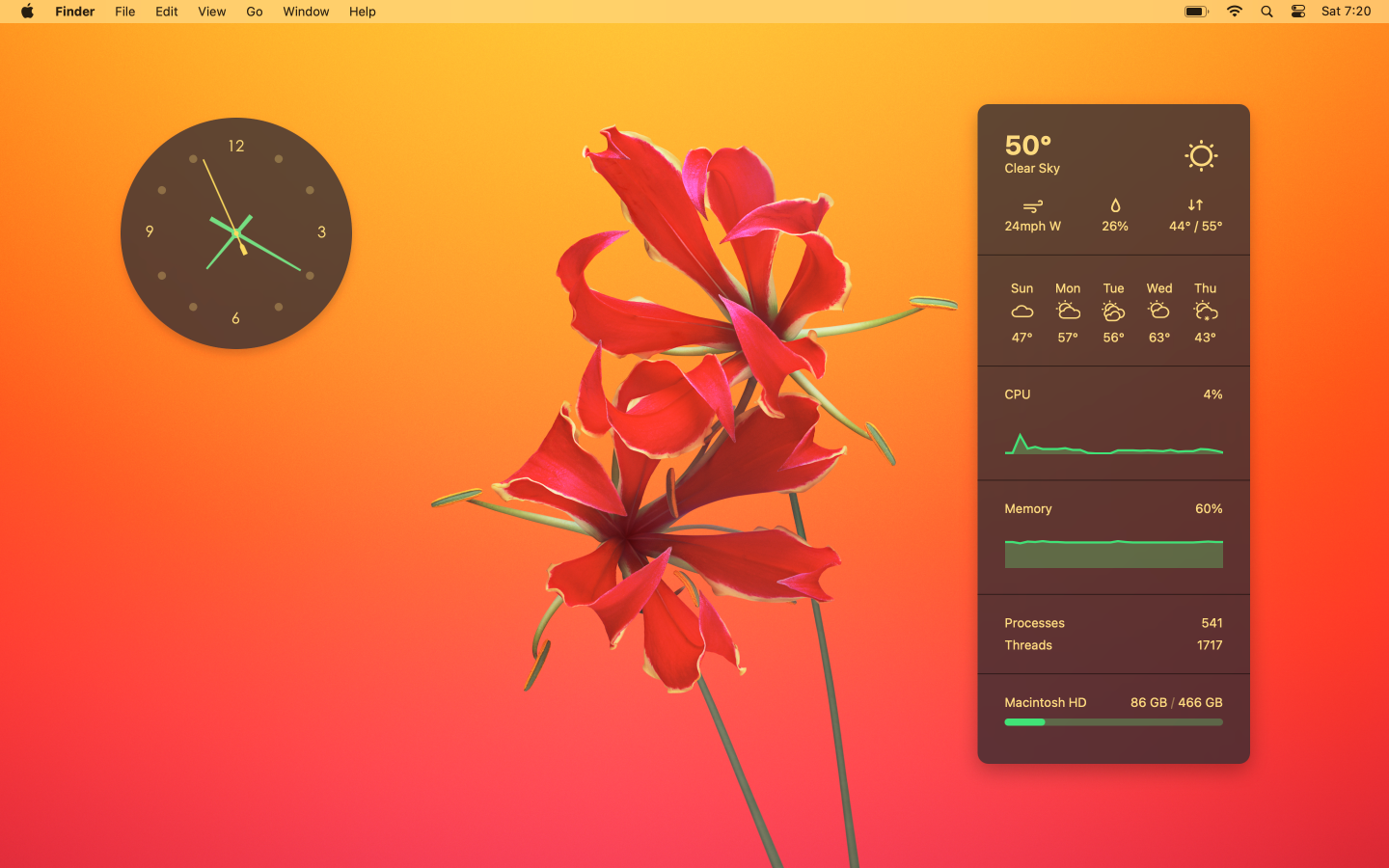
Task: Open Spotlight search in the menu bar
Action: [1266, 12]
